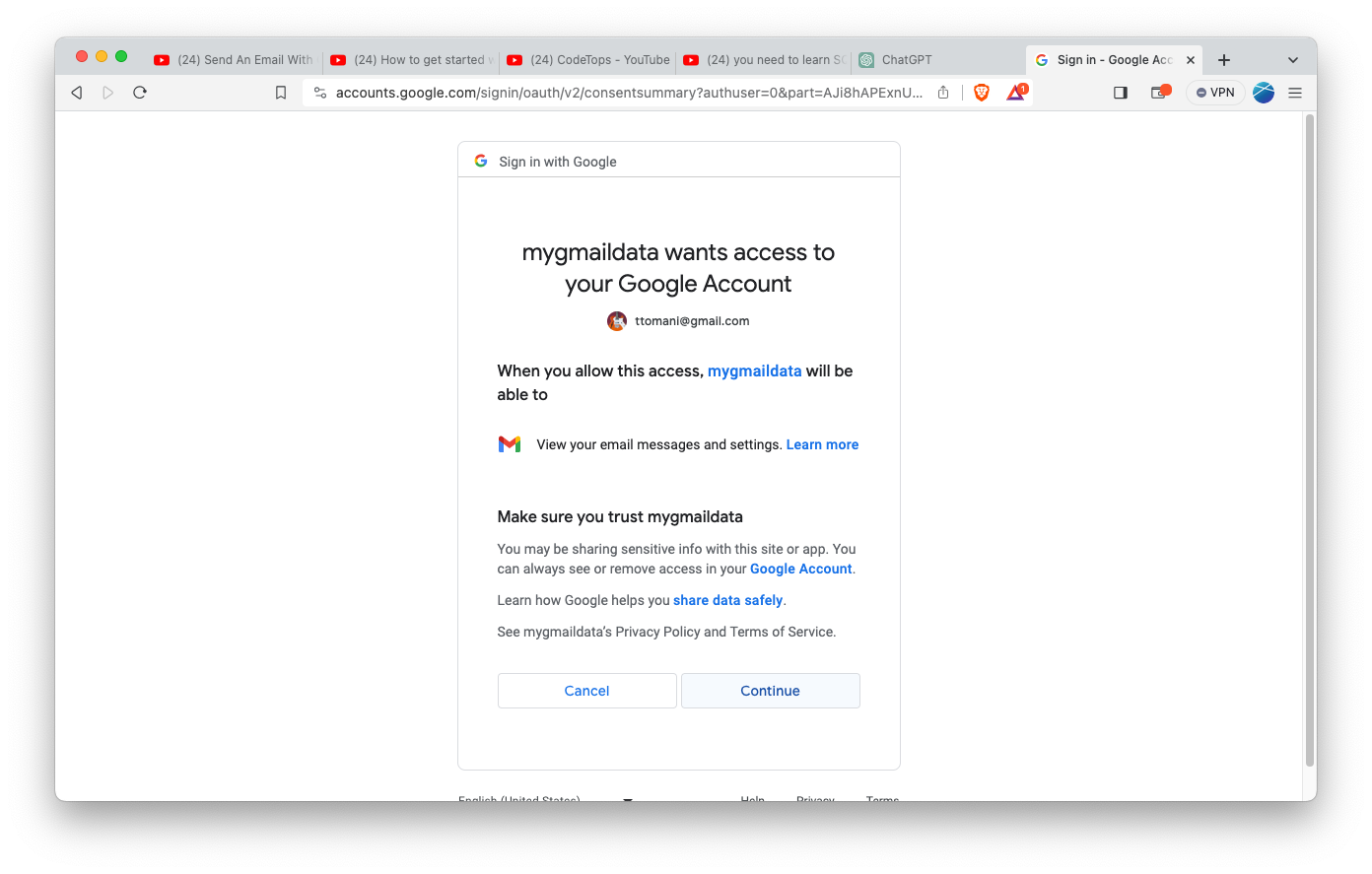Click the Continue button
Image resolution: width=1372 pixels, height=874 pixels.
click(x=771, y=691)
